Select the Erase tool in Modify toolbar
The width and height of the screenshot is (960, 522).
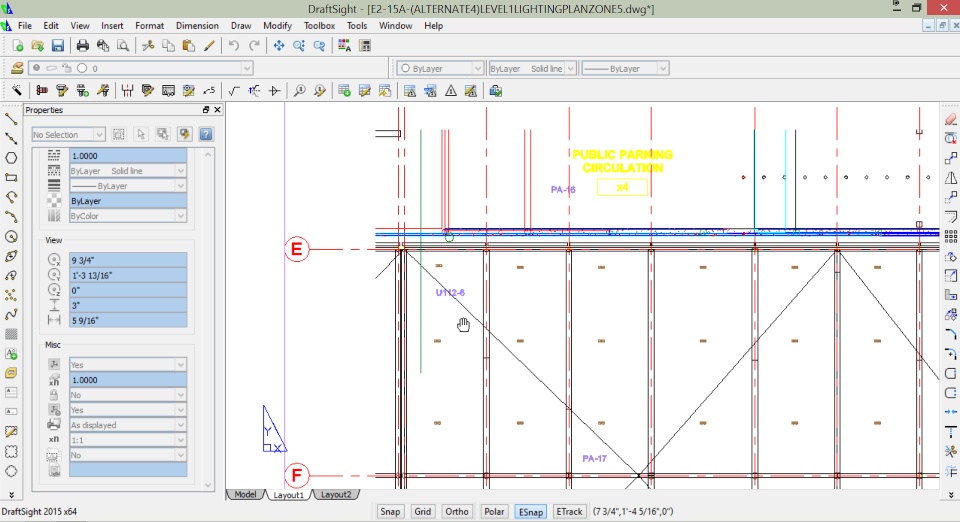pyautogui.click(x=950, y=119)
